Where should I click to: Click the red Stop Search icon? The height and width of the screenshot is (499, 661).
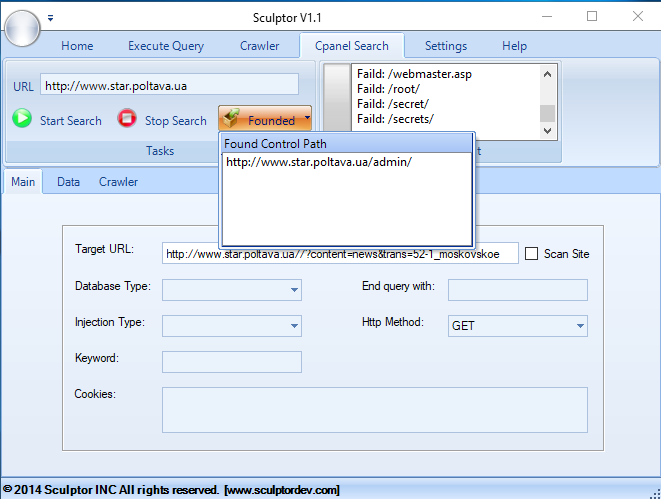click(127, 119)
